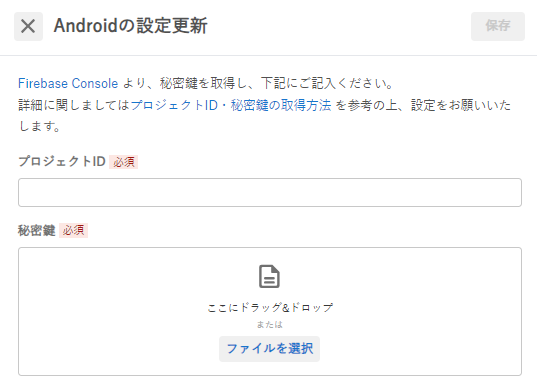Click the 保存 button in the header
This screenshot has height=388, width=537.
point(498,26)
